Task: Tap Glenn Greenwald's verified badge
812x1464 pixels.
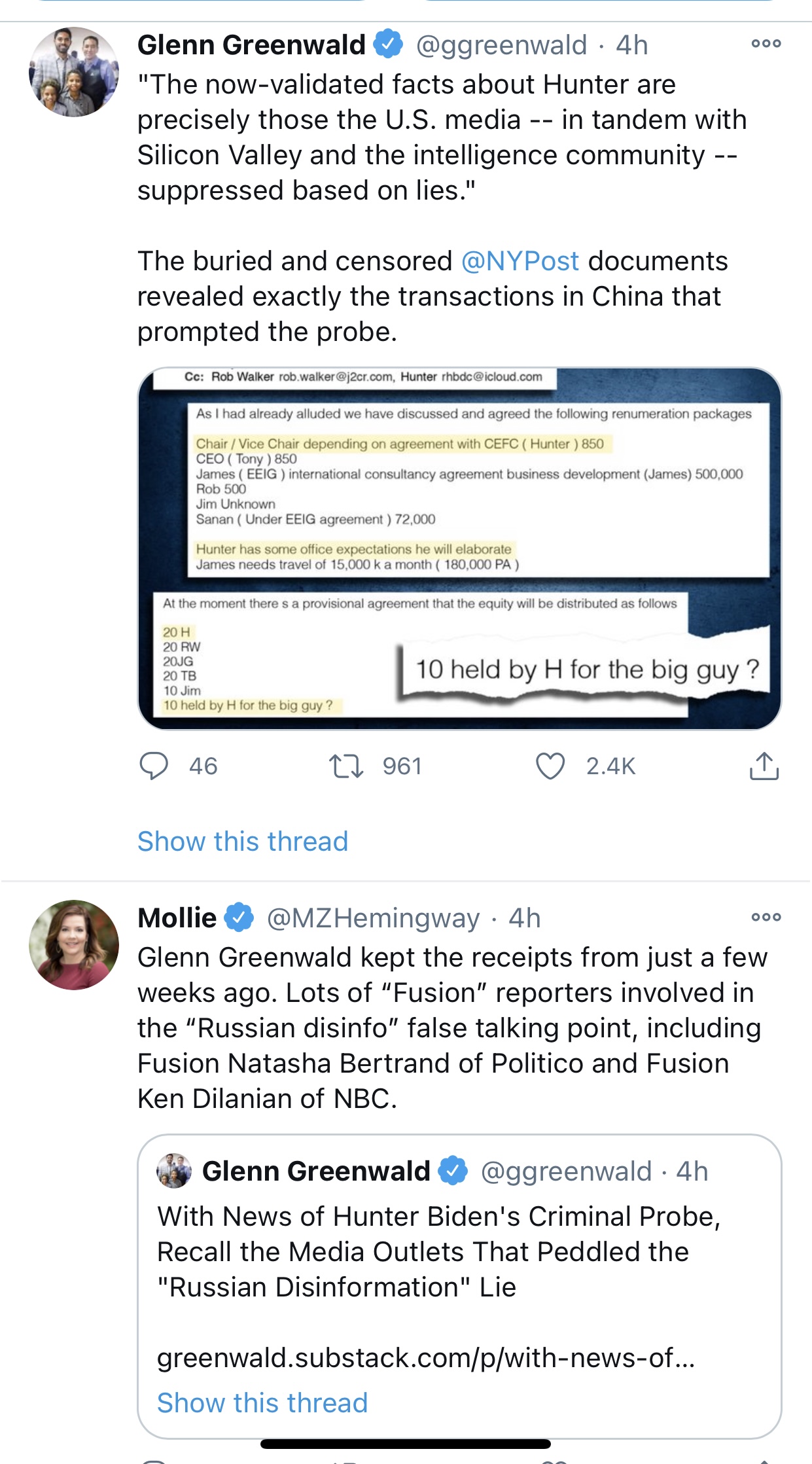Action: click(x=388, y=44)
